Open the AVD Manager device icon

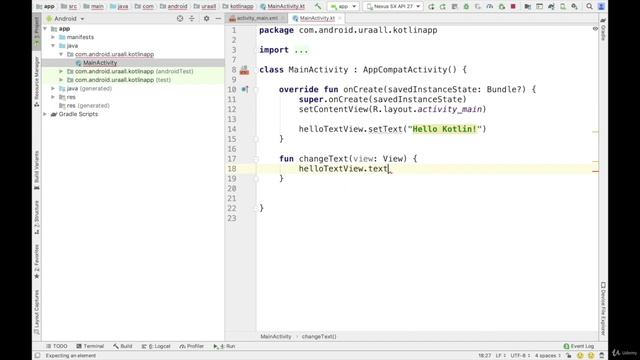tap(563, 7)
